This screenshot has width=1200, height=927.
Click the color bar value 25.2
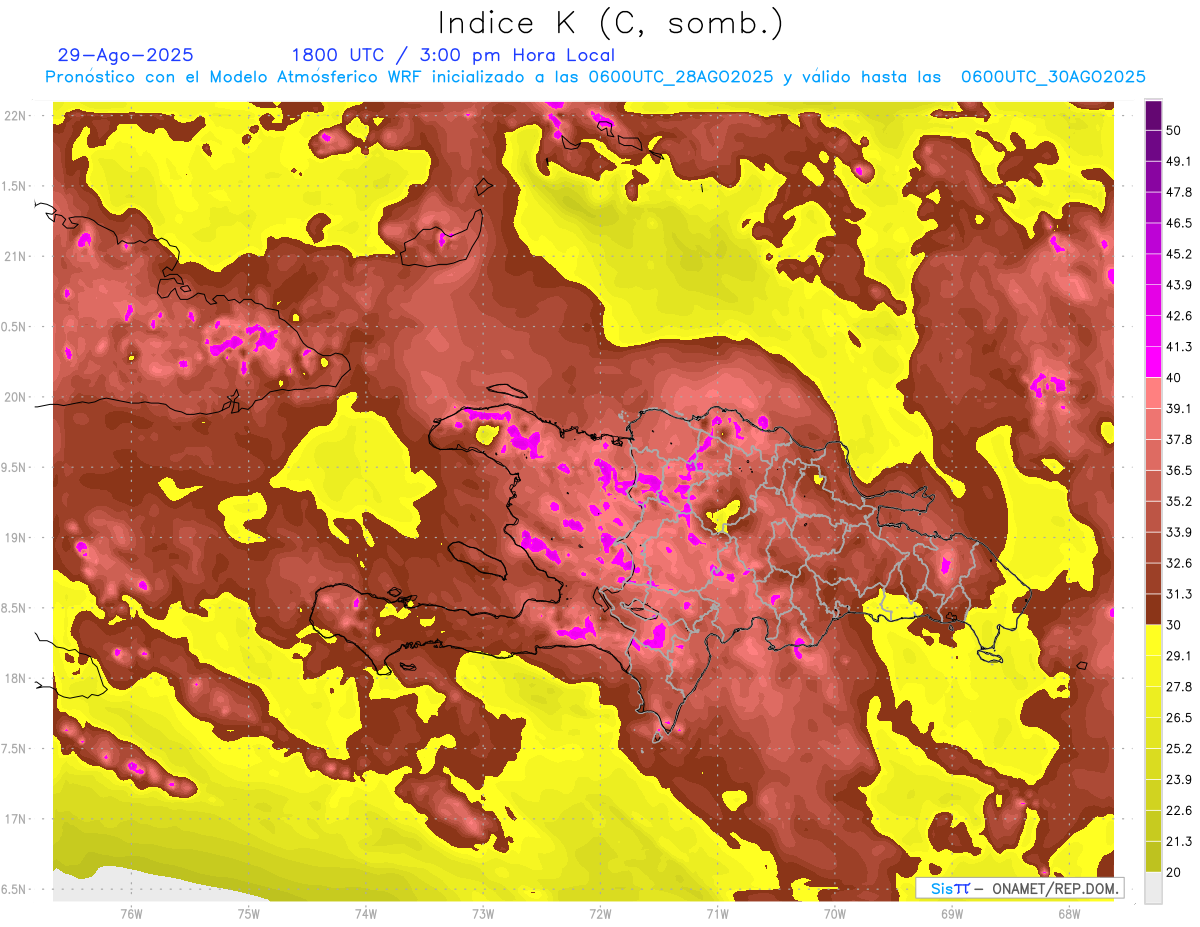(x=1179, y=748)
